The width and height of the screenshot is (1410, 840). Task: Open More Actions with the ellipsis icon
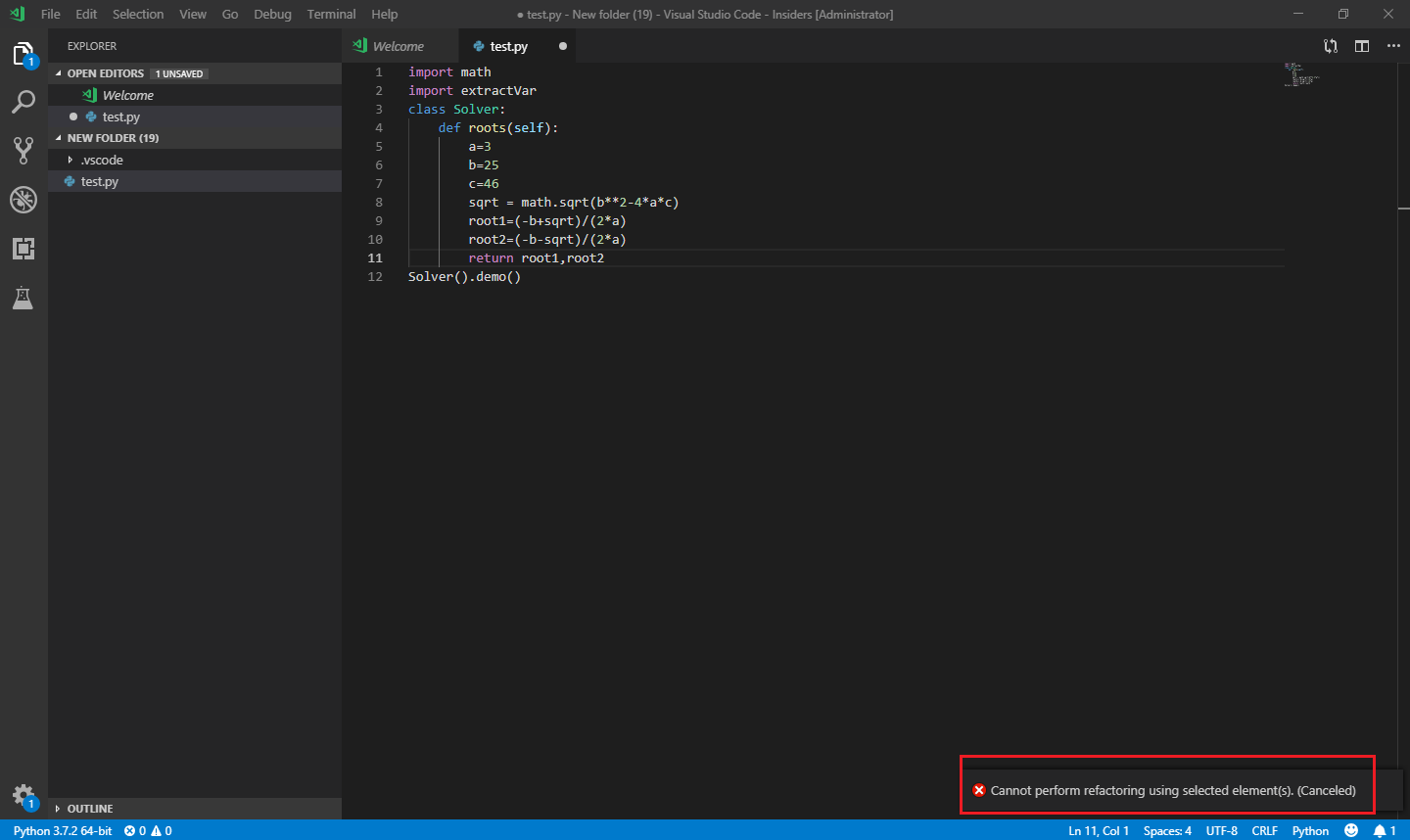pyautogui.click(x=1393, y=45)
